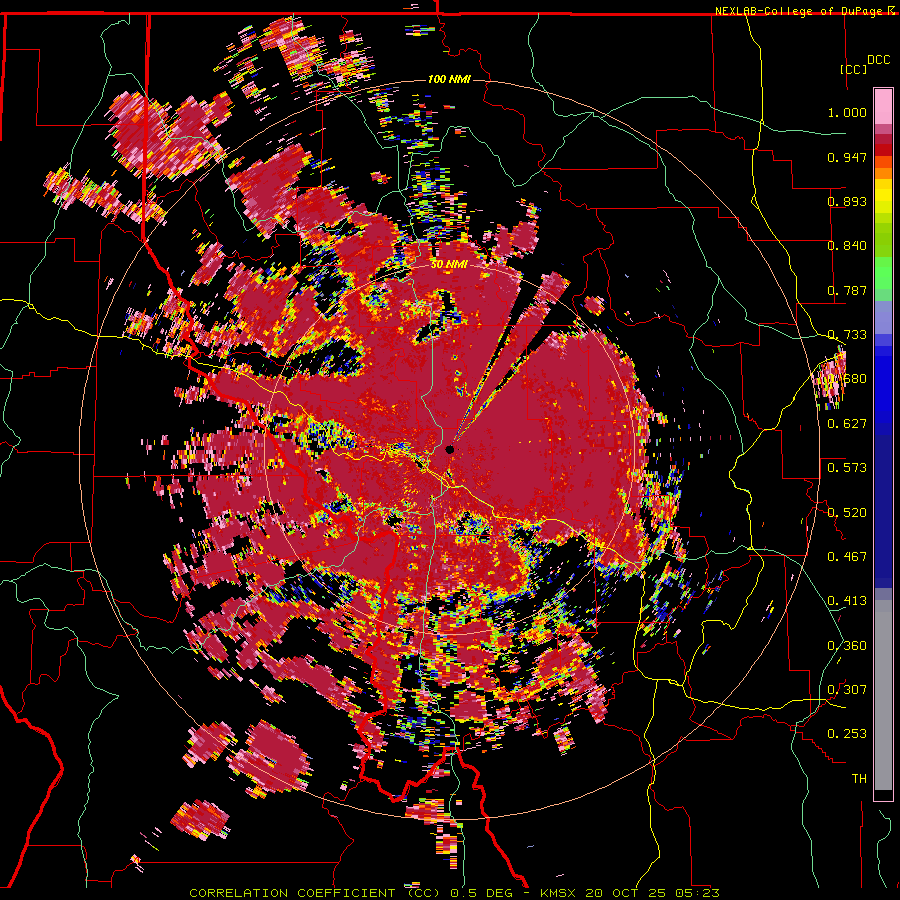Image resolution: width=900 pixels, height=900 pixels.
Task: Click the 0.787 scale value
Action: coord(847,290)
